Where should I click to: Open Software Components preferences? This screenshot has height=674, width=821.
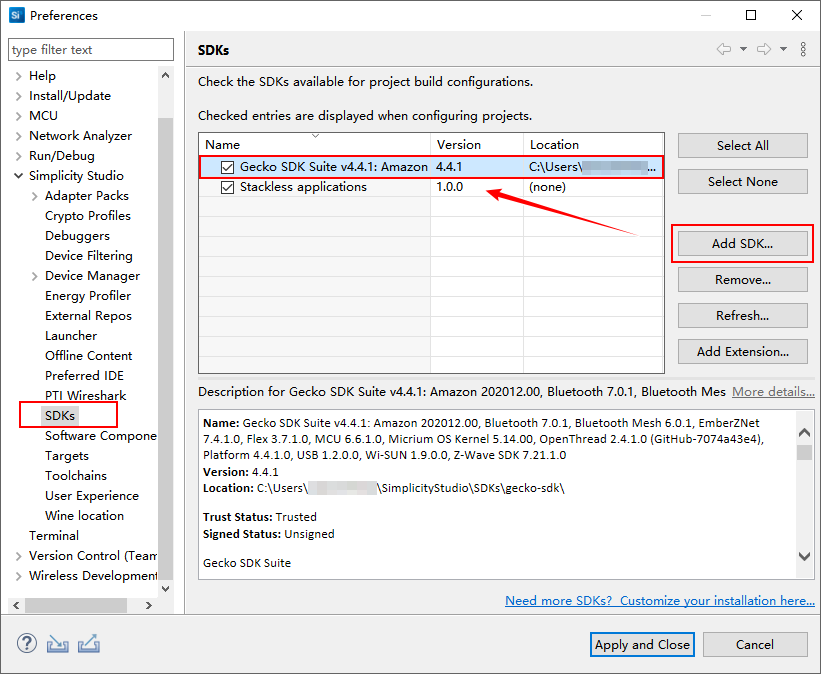point(101,436)
